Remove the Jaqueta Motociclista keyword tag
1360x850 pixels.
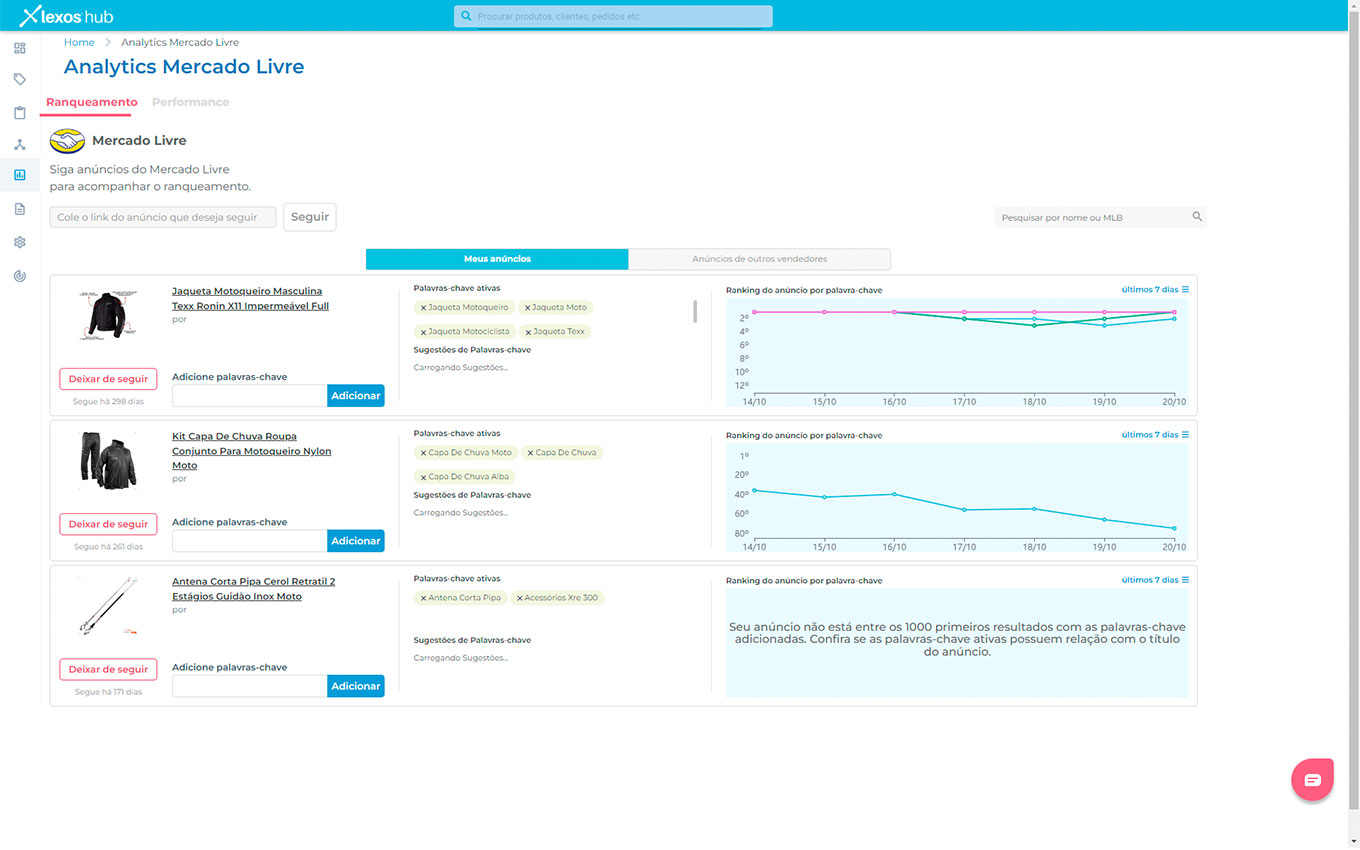[x=423, y=332]
